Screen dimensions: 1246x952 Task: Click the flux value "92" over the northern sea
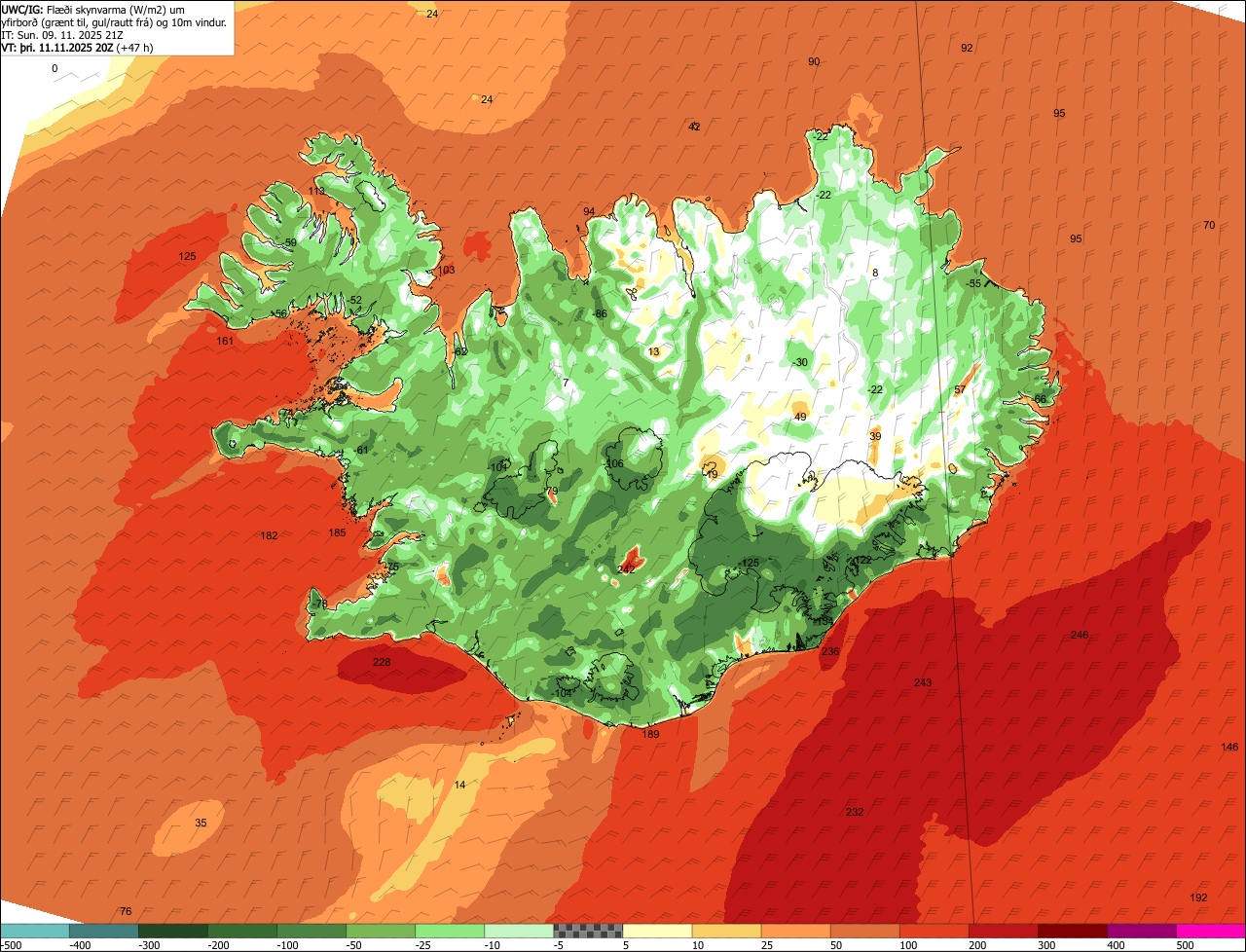(x=967, y=48)
